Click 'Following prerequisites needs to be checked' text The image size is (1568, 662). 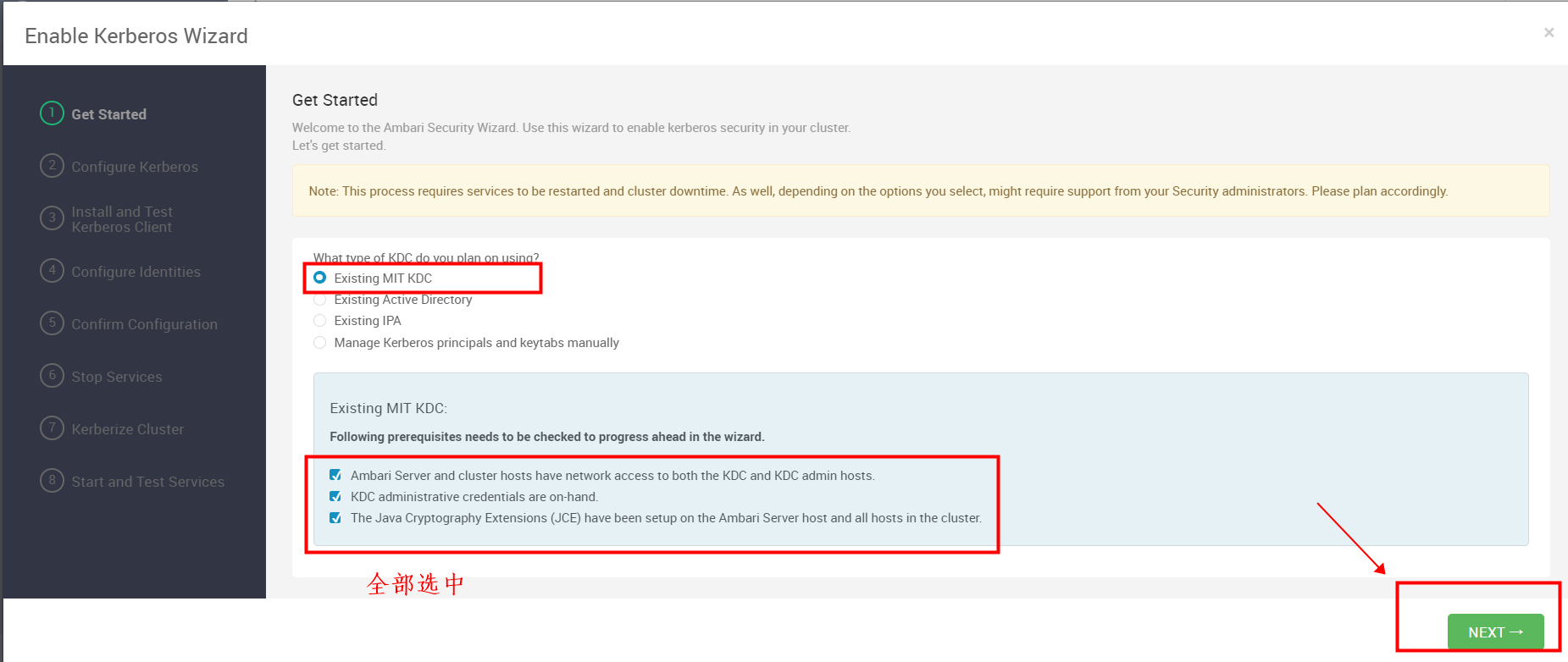546,437
